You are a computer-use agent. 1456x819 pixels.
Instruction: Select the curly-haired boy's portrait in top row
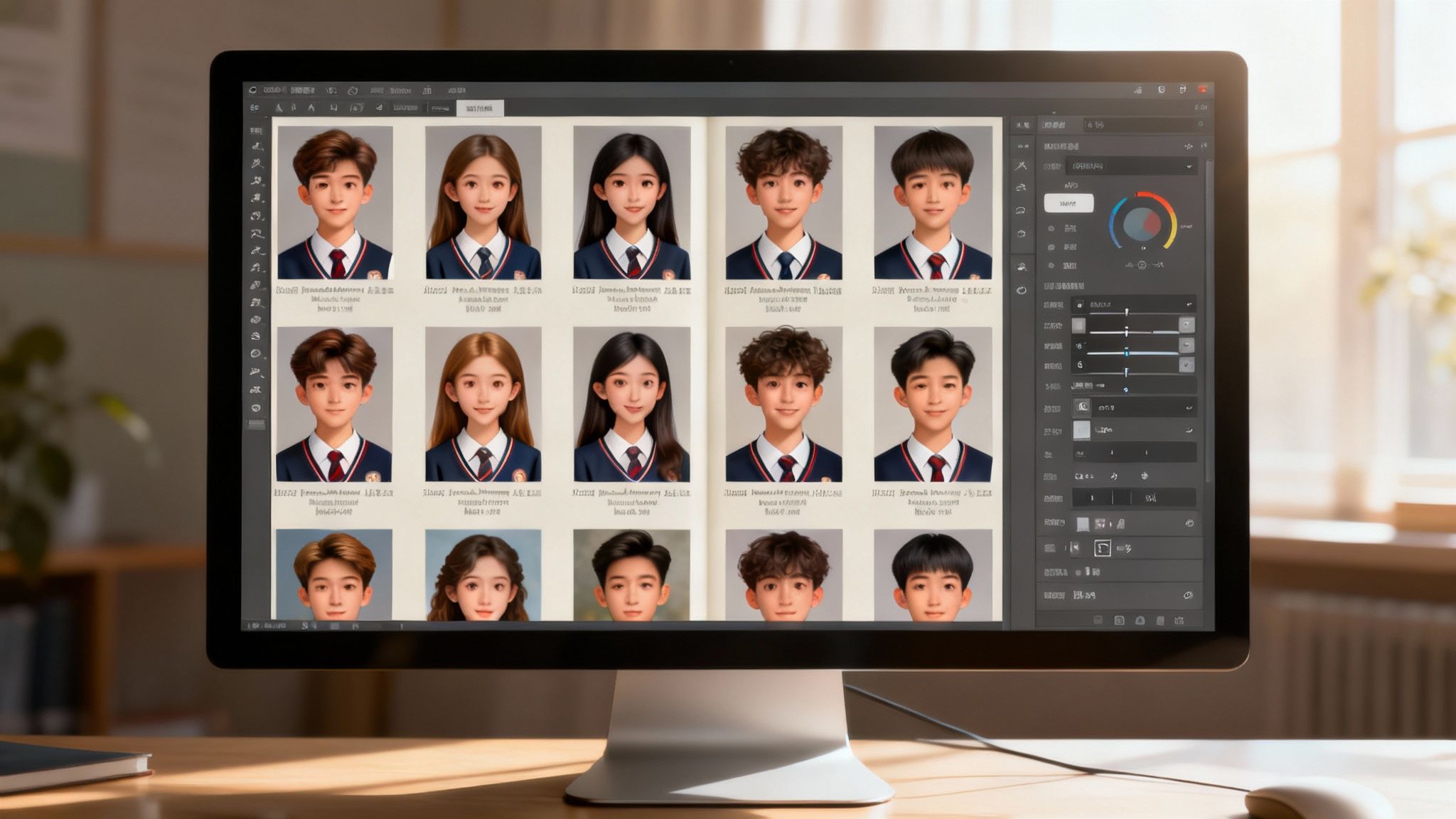click(x=783, y=203)
